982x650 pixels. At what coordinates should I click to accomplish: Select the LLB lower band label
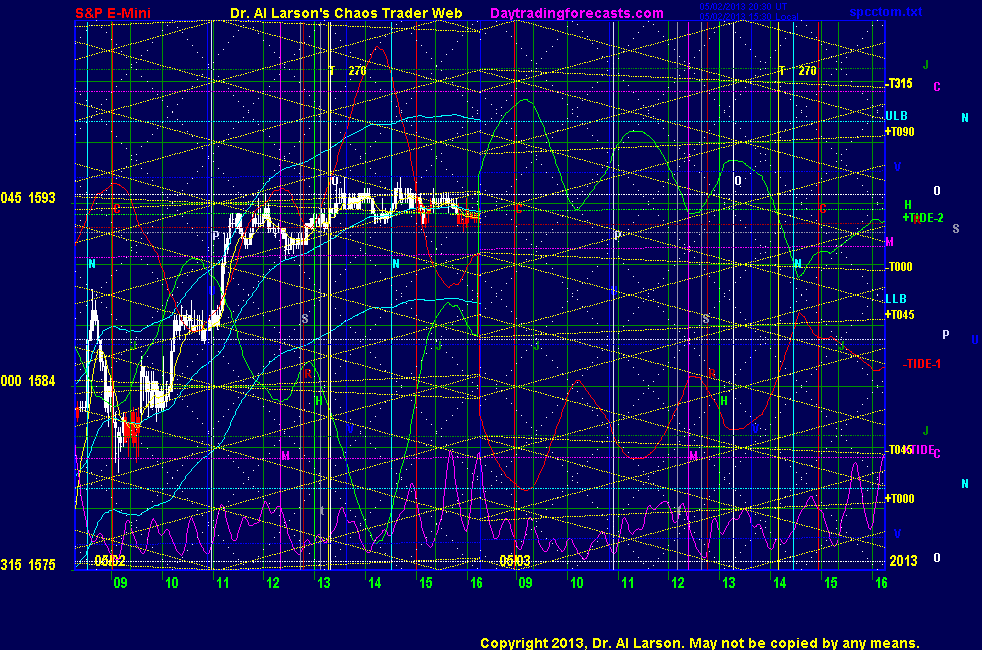(x=895, y=299)
